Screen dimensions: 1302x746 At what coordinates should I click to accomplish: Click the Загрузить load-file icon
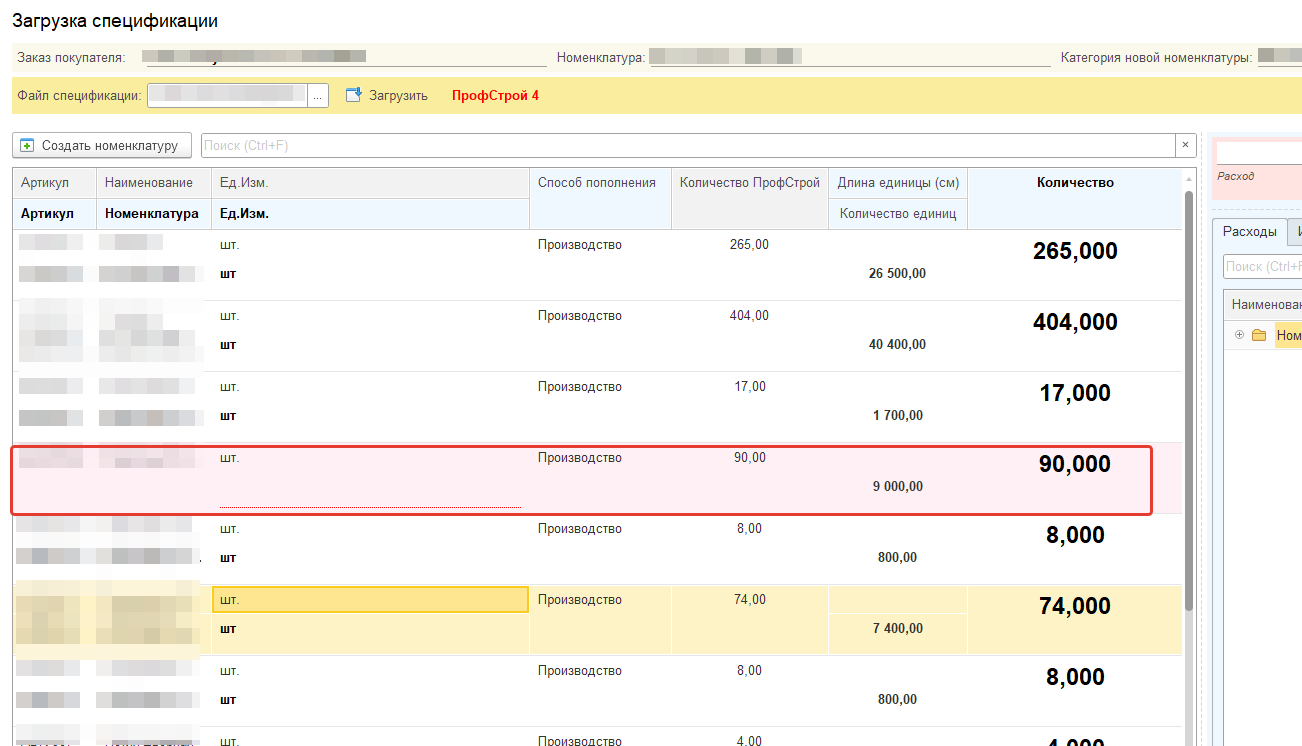(x=352, y=95)
